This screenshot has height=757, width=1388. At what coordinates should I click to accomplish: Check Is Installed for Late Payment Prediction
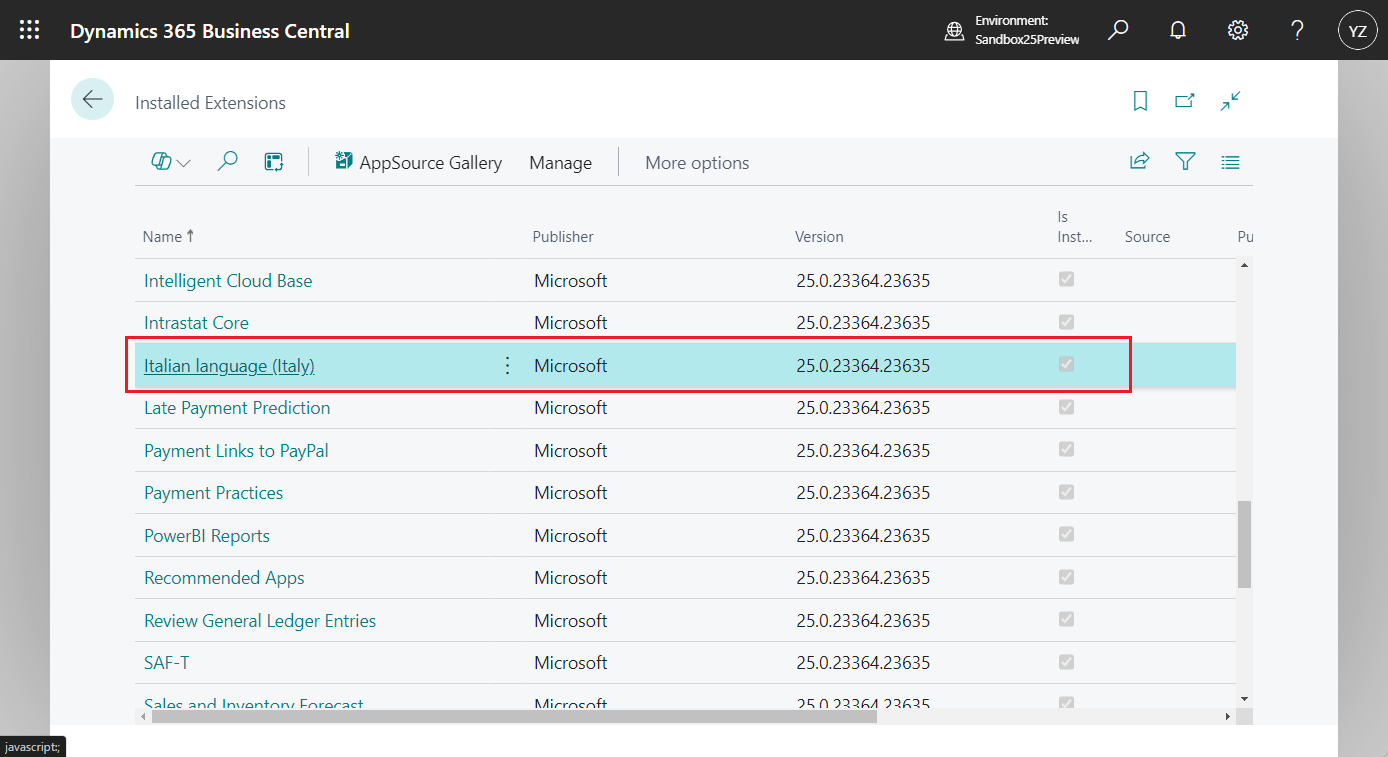click(x=1066, y=407)
